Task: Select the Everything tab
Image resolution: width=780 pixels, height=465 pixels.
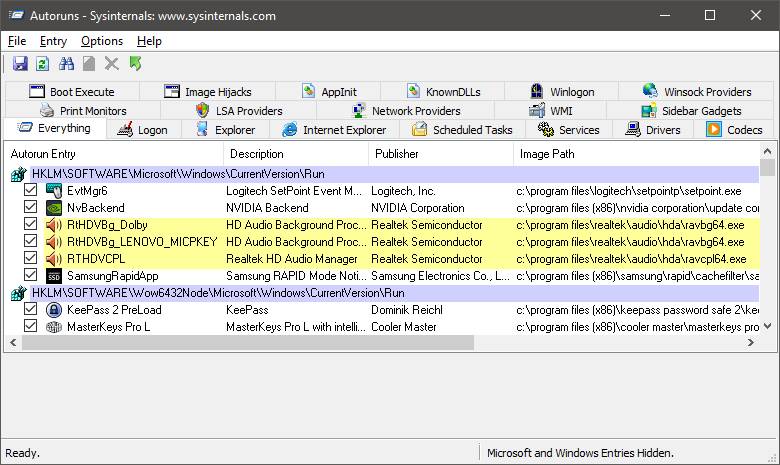Action: pos(55,128)
